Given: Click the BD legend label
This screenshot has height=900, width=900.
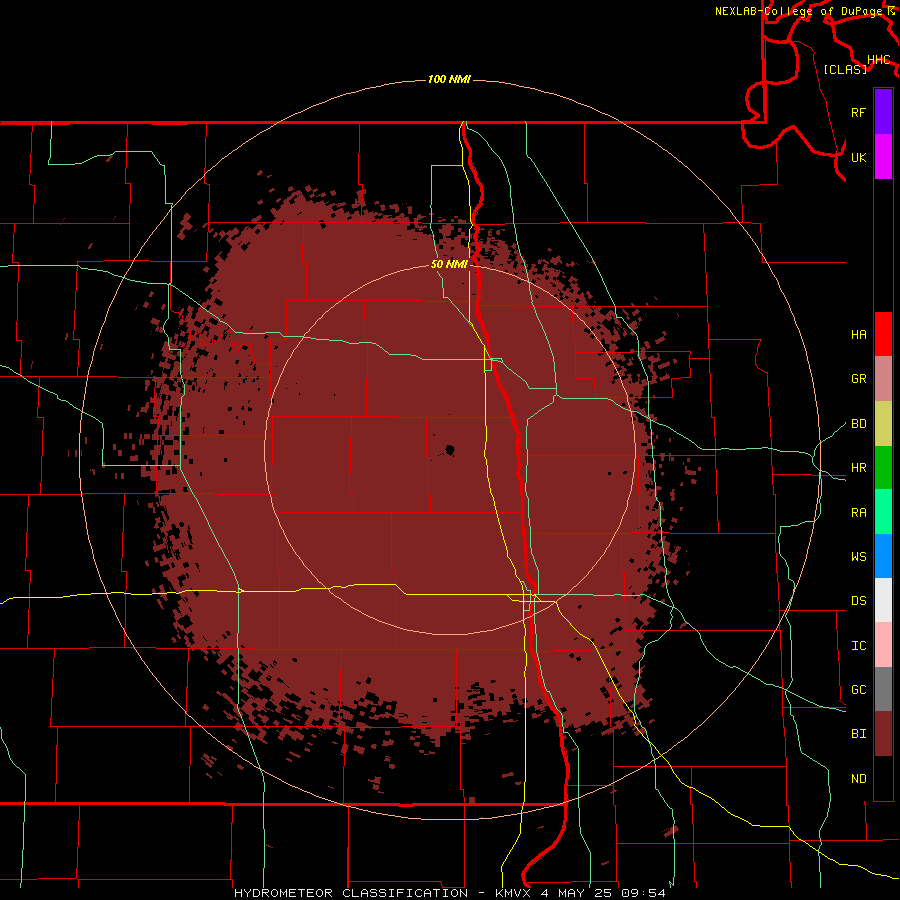Looking at the screenshot, I should pyautogui.click(x=859, y=424).
